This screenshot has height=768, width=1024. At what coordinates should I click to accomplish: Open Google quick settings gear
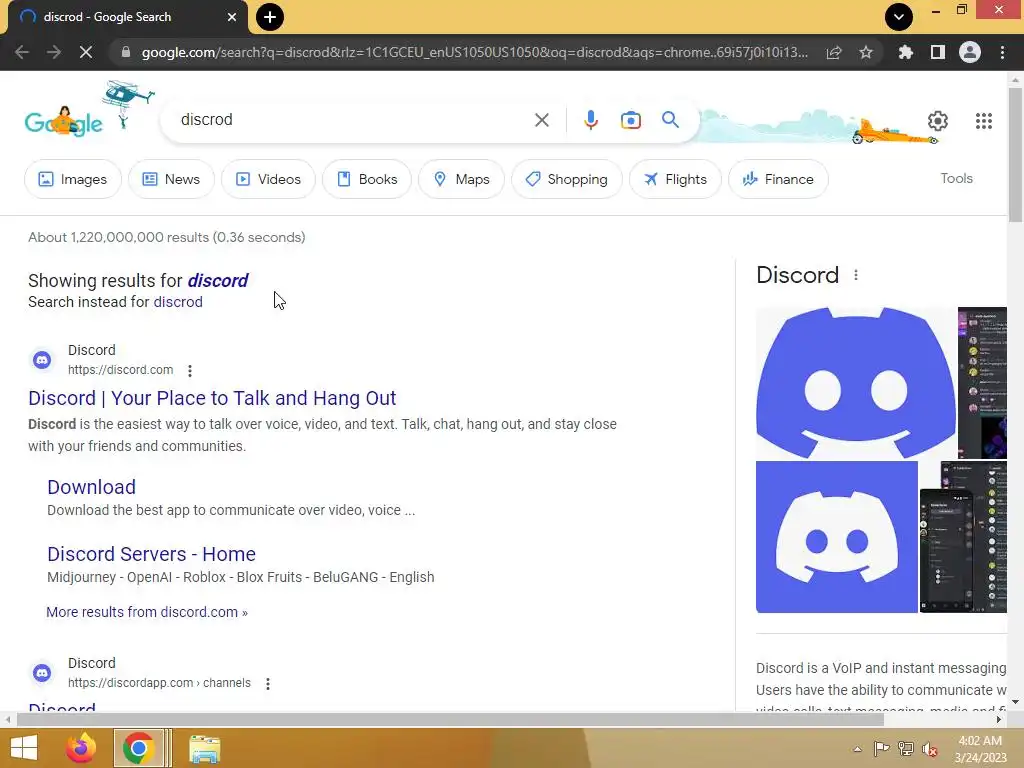pyautogui.click(x=938, y=121)
